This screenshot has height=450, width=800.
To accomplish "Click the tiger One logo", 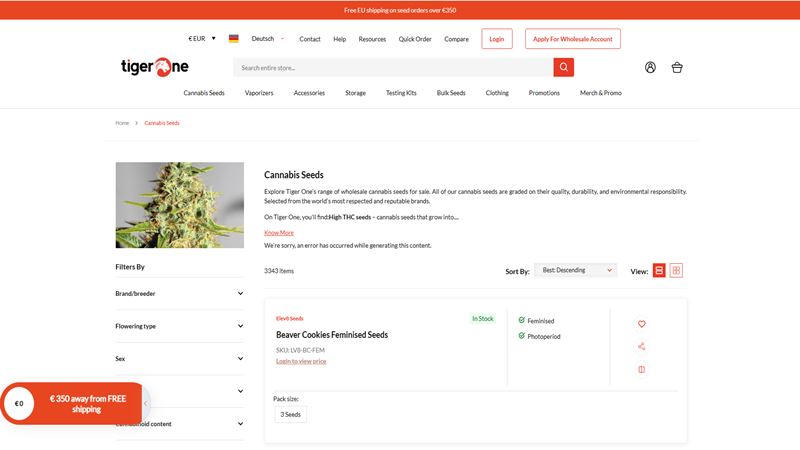I will click(155, 67).
